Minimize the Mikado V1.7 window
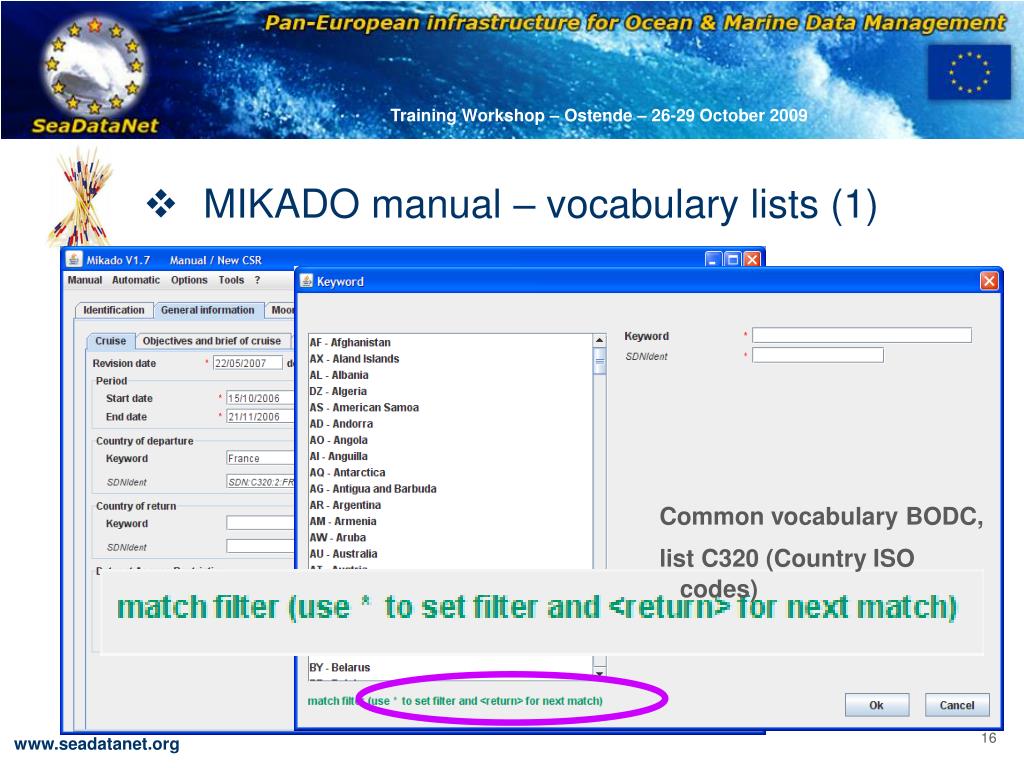Image resolution: width=1024 pixels, height=768 pixels. (713, 260)
